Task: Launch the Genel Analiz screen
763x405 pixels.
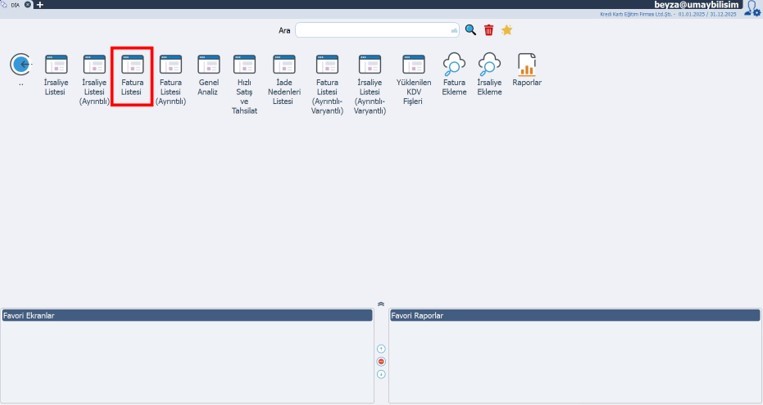Action: 208,65
